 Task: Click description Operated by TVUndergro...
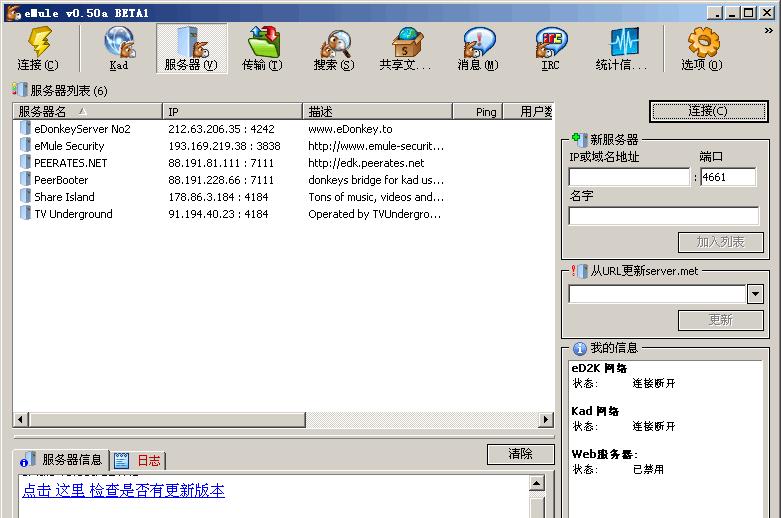click(375, 214)
